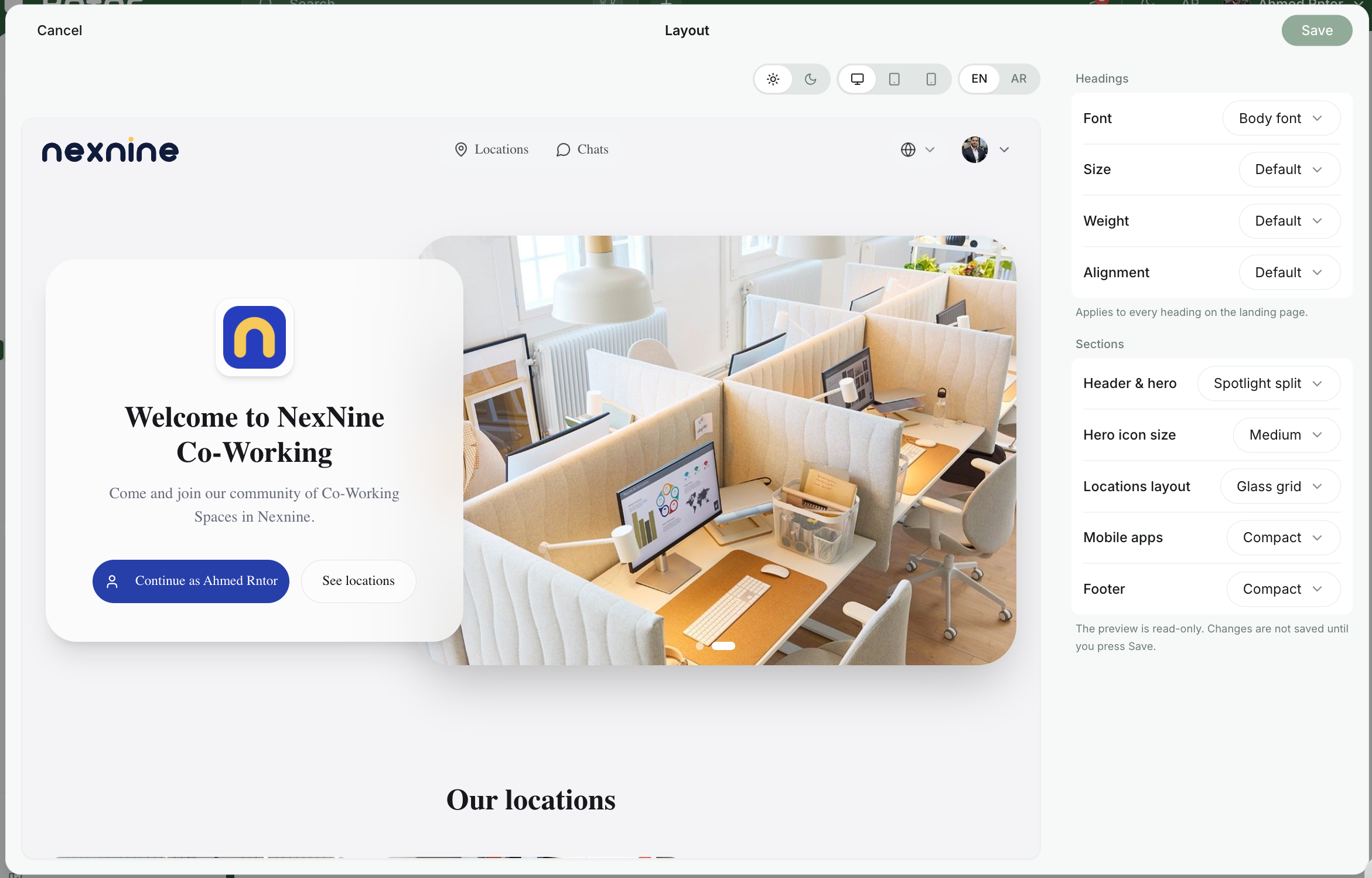This screenshot has width=1372, height=878.
Task: Switch preview to light mode sun icon
Action: 773,79
